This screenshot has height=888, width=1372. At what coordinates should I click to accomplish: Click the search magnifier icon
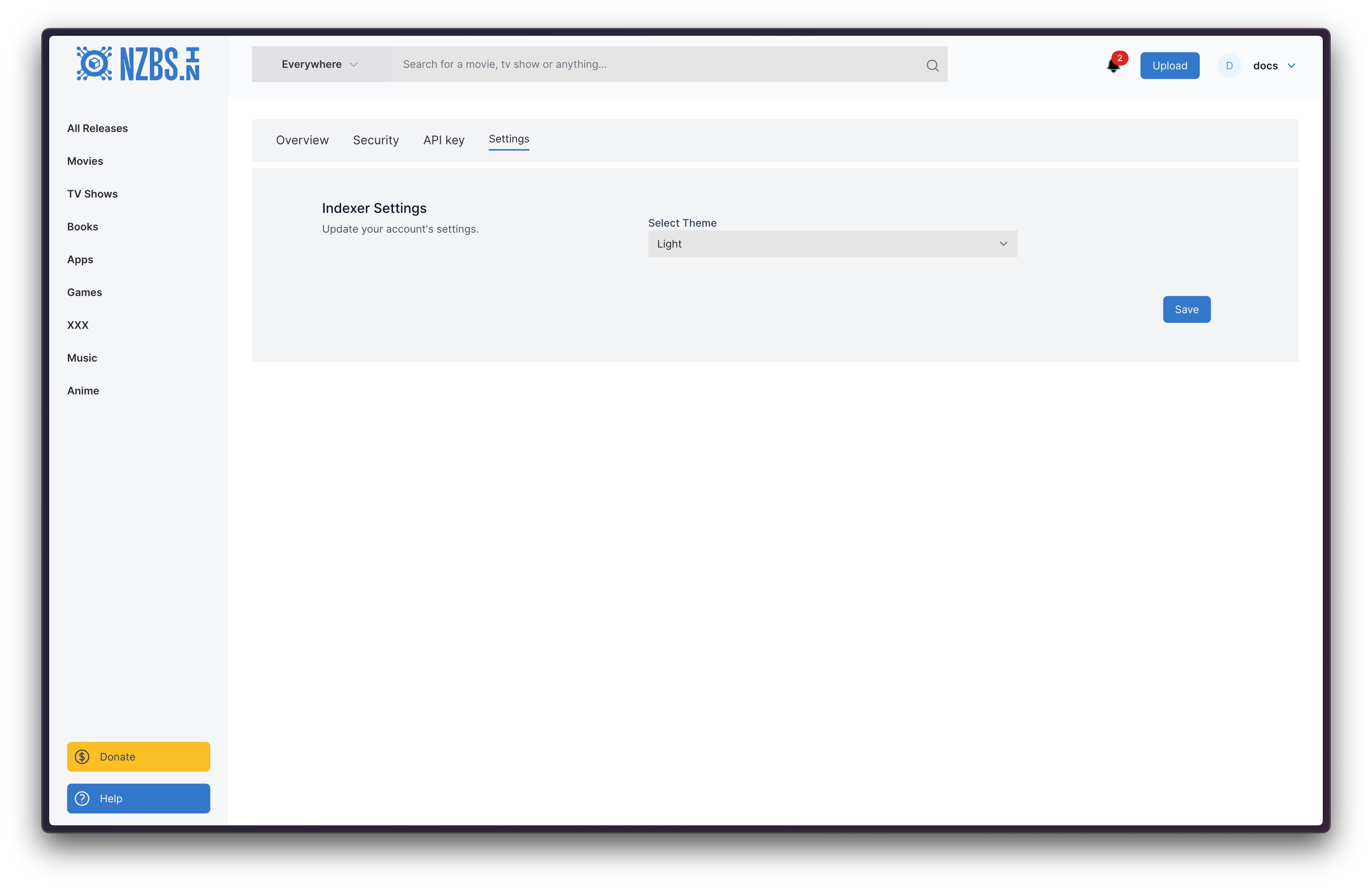[x=932, y=65]
